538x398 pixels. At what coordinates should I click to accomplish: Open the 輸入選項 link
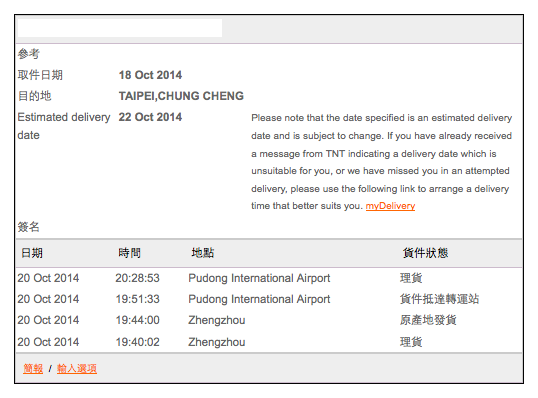[77, 368]
